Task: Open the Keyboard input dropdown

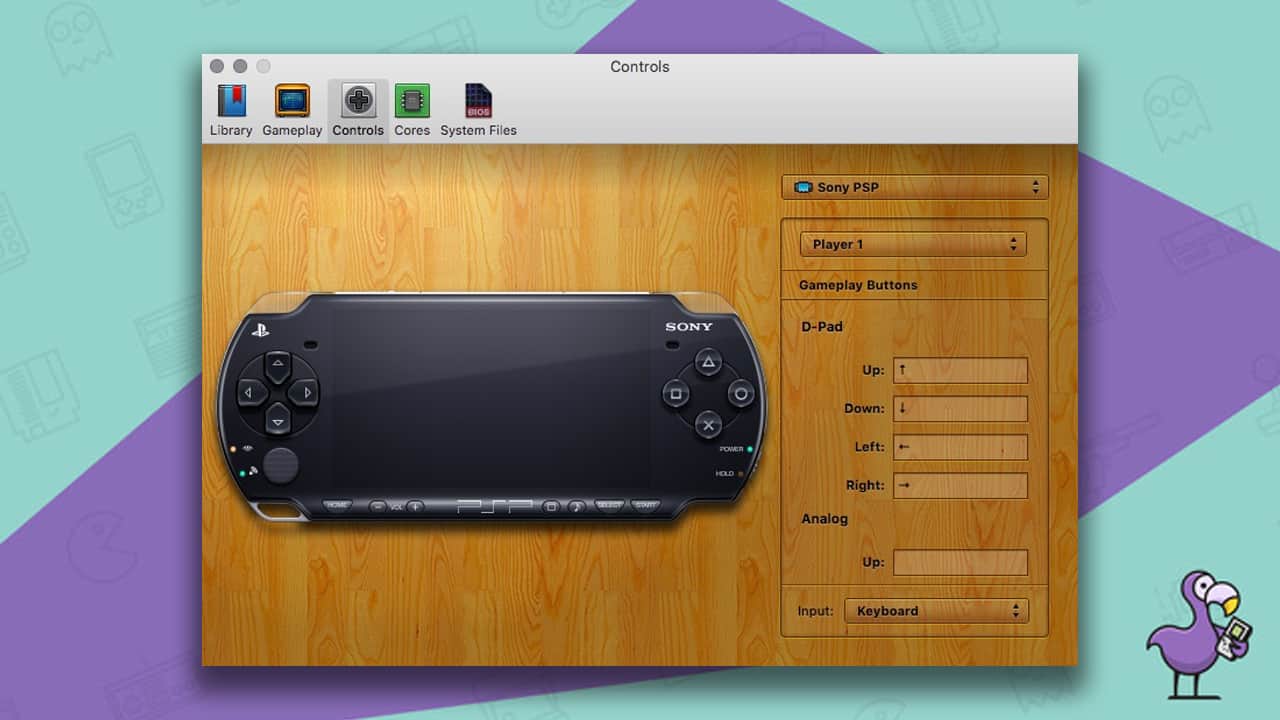Action: 936,611
